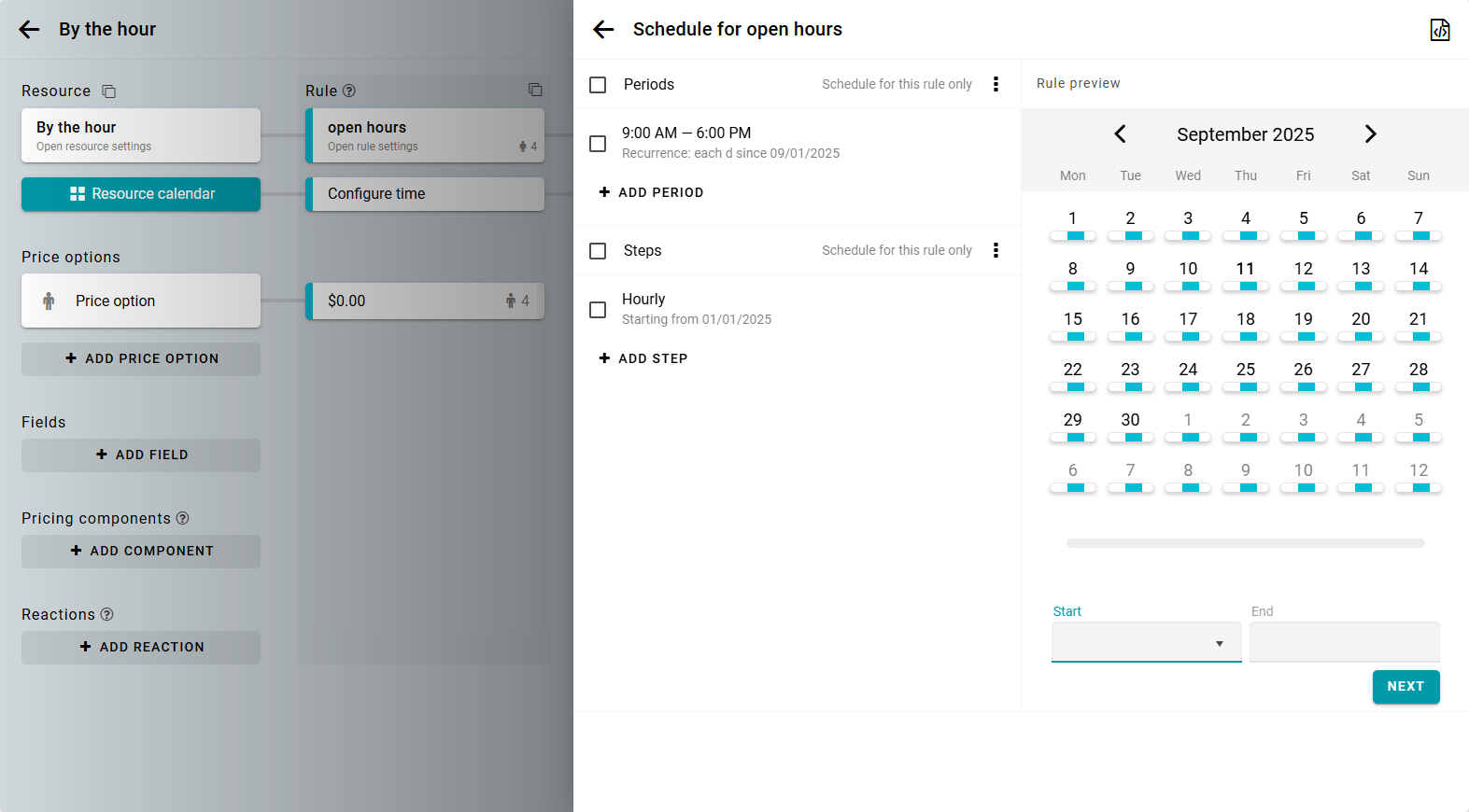The image size is (1469, 812).
Task: Click help icon next to Pricing components
Action: [183, 518]
